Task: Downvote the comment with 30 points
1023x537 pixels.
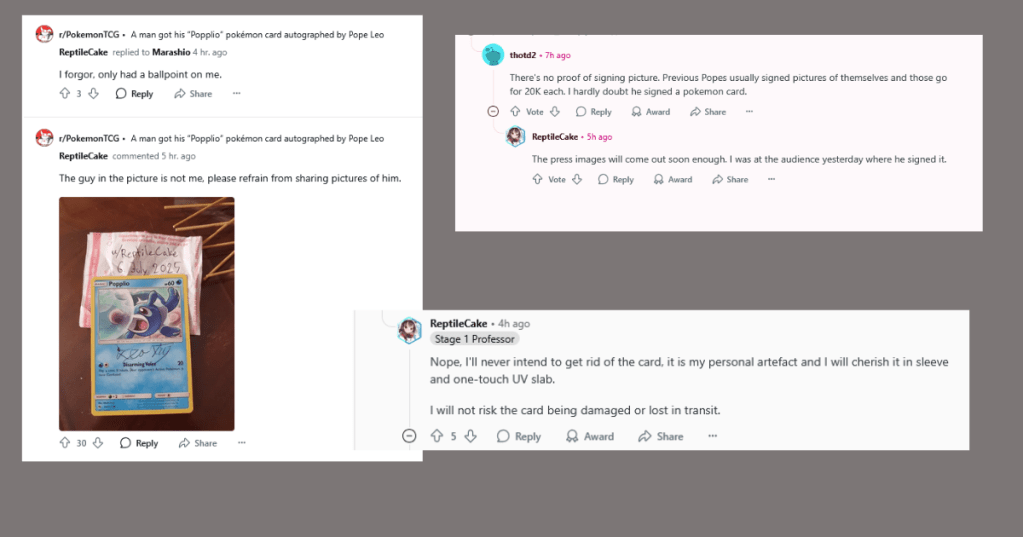Action: click(98, 443)
